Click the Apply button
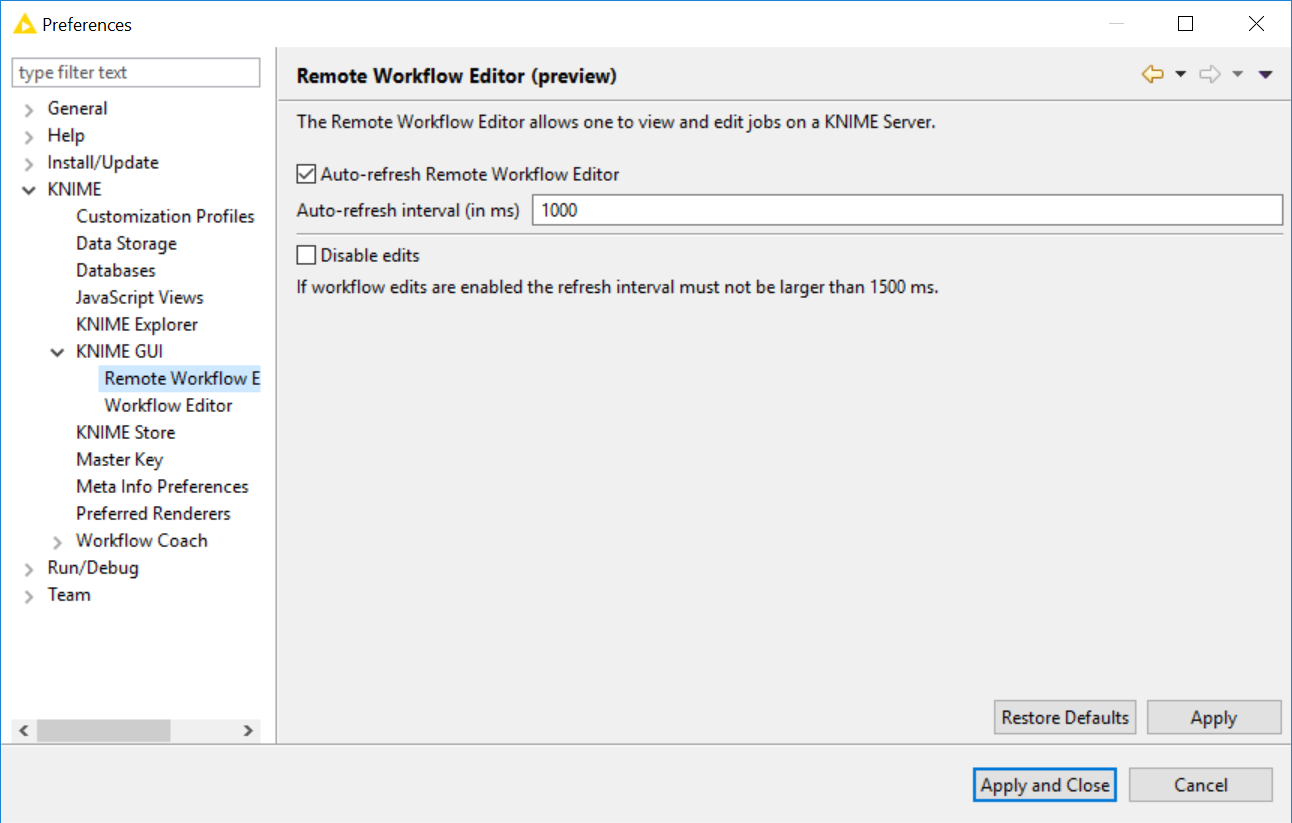The width and height of the screenshot is (1292, 823). pyautogui.click(x=1214, y=717)
